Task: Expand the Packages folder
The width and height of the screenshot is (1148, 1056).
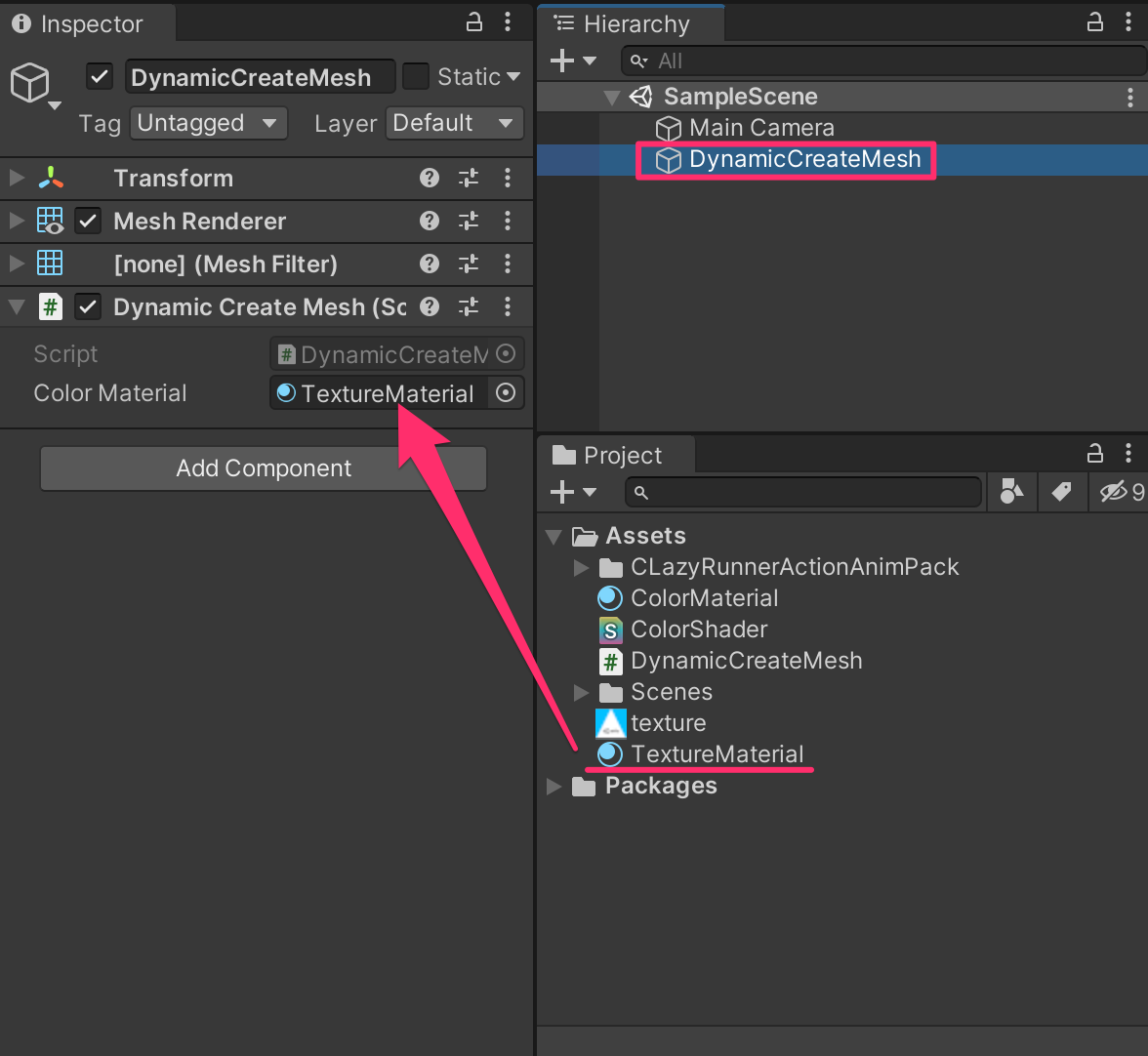Action: (x=554, y=786)
